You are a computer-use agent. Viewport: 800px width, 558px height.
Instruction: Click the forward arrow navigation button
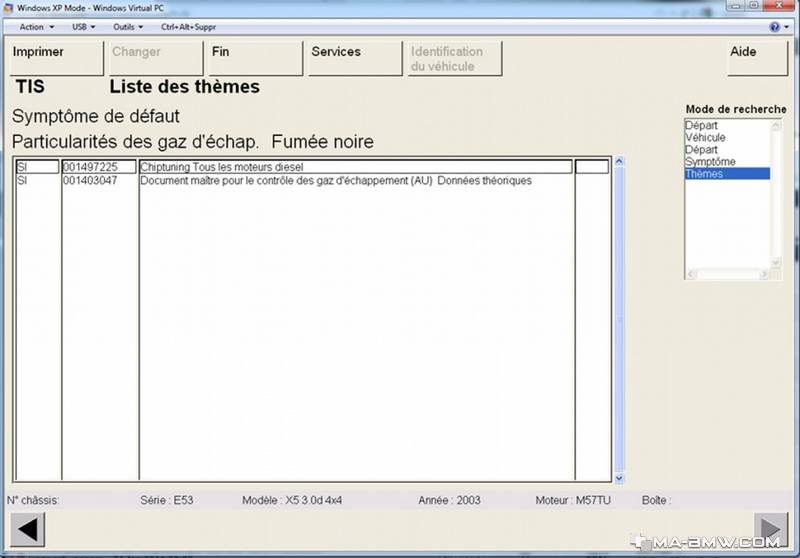[x=771, y=530]
